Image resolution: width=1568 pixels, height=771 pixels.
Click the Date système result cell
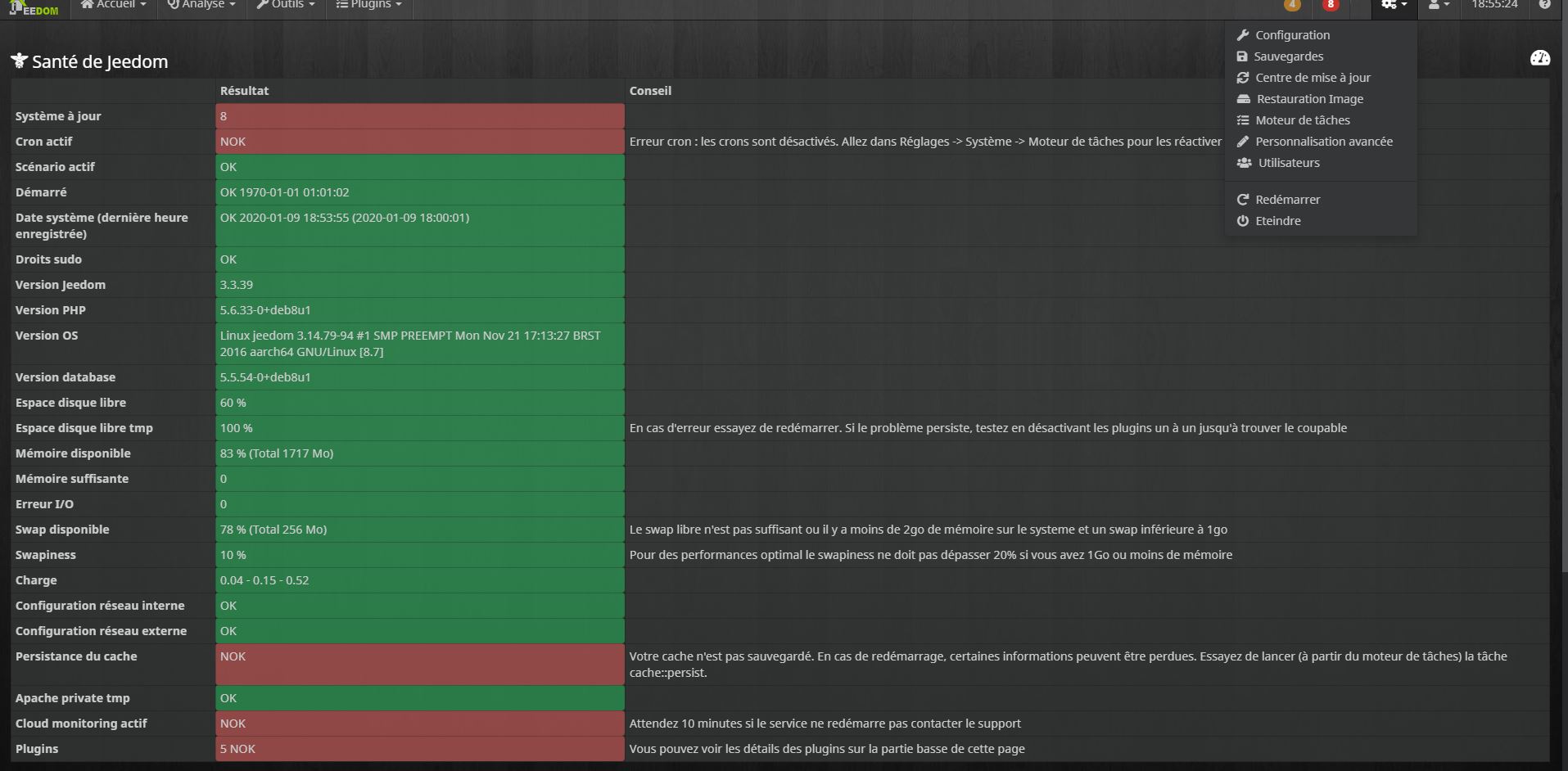coord(420,226)
